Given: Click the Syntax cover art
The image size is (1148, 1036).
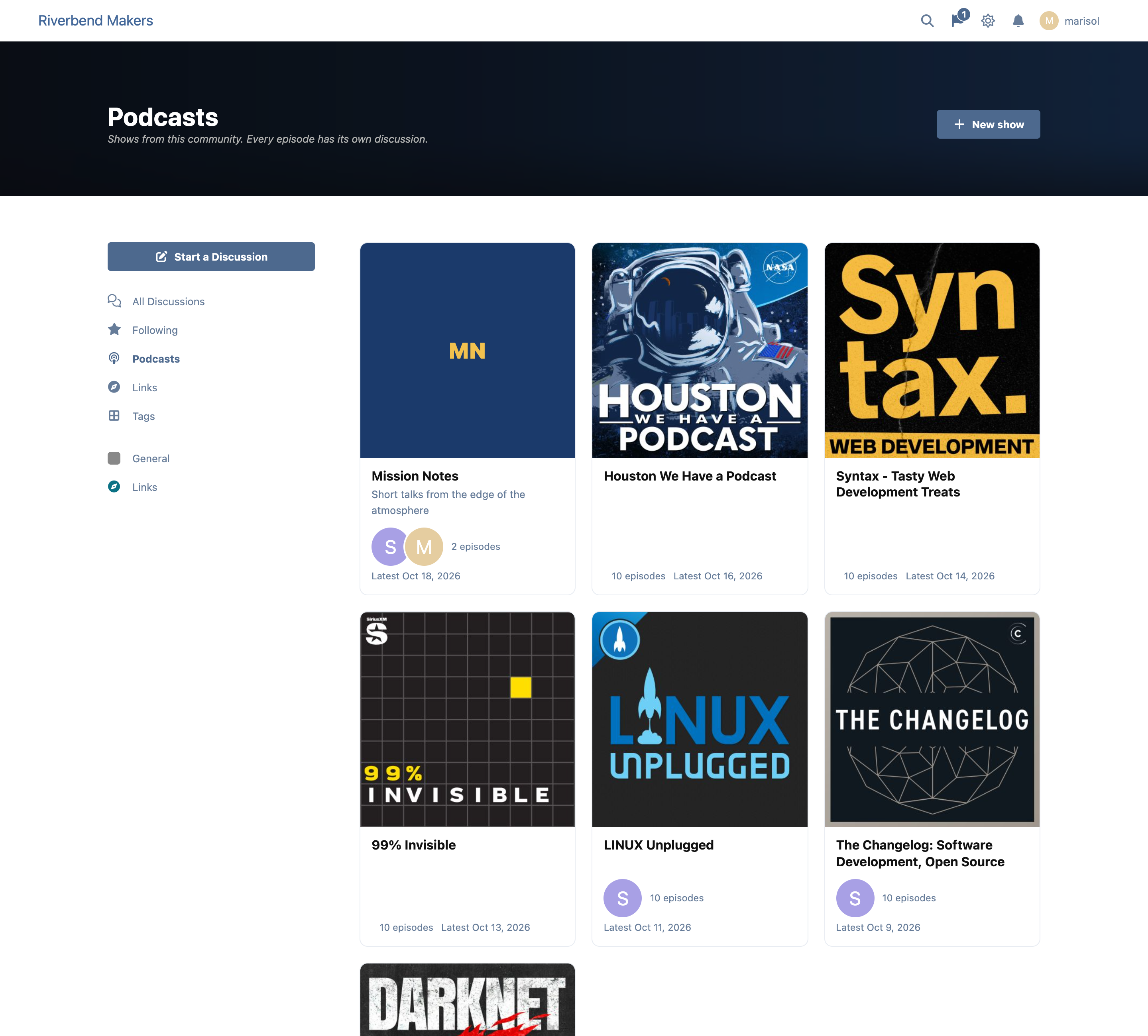Looking at the screenshot, I should [x=932, y=351].
